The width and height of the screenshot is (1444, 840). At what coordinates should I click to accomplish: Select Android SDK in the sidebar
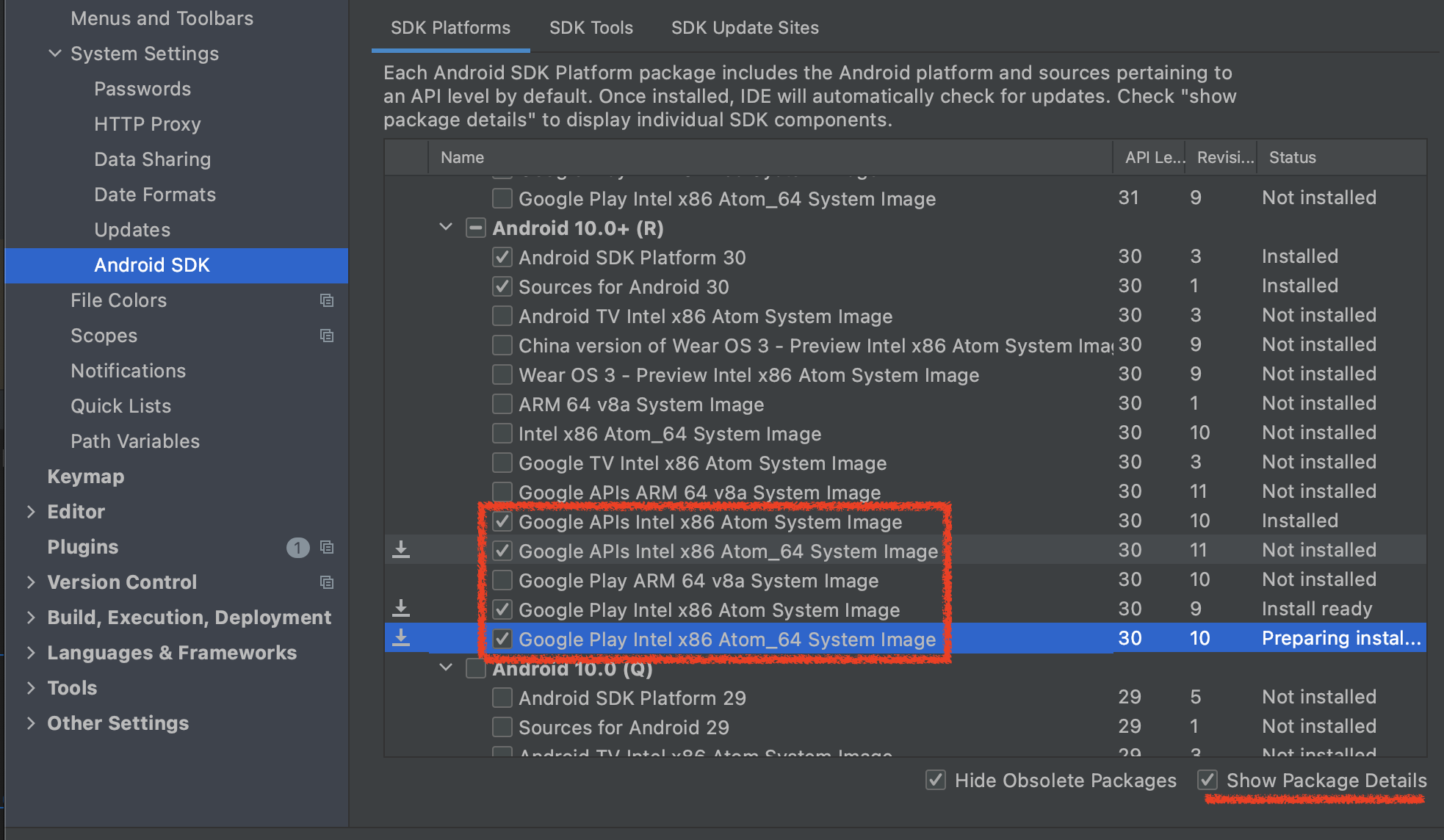coord(176,265)
